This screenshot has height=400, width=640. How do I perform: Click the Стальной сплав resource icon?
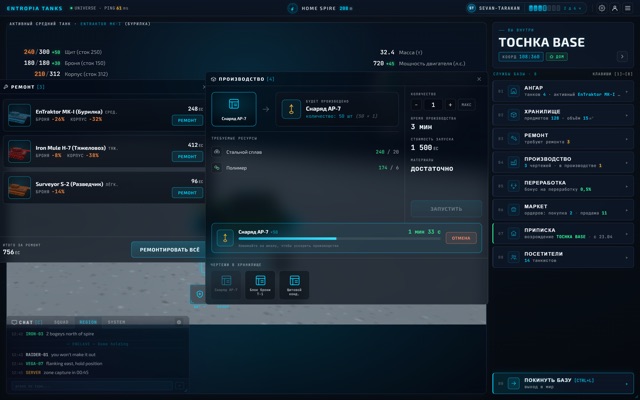point(217,152)
